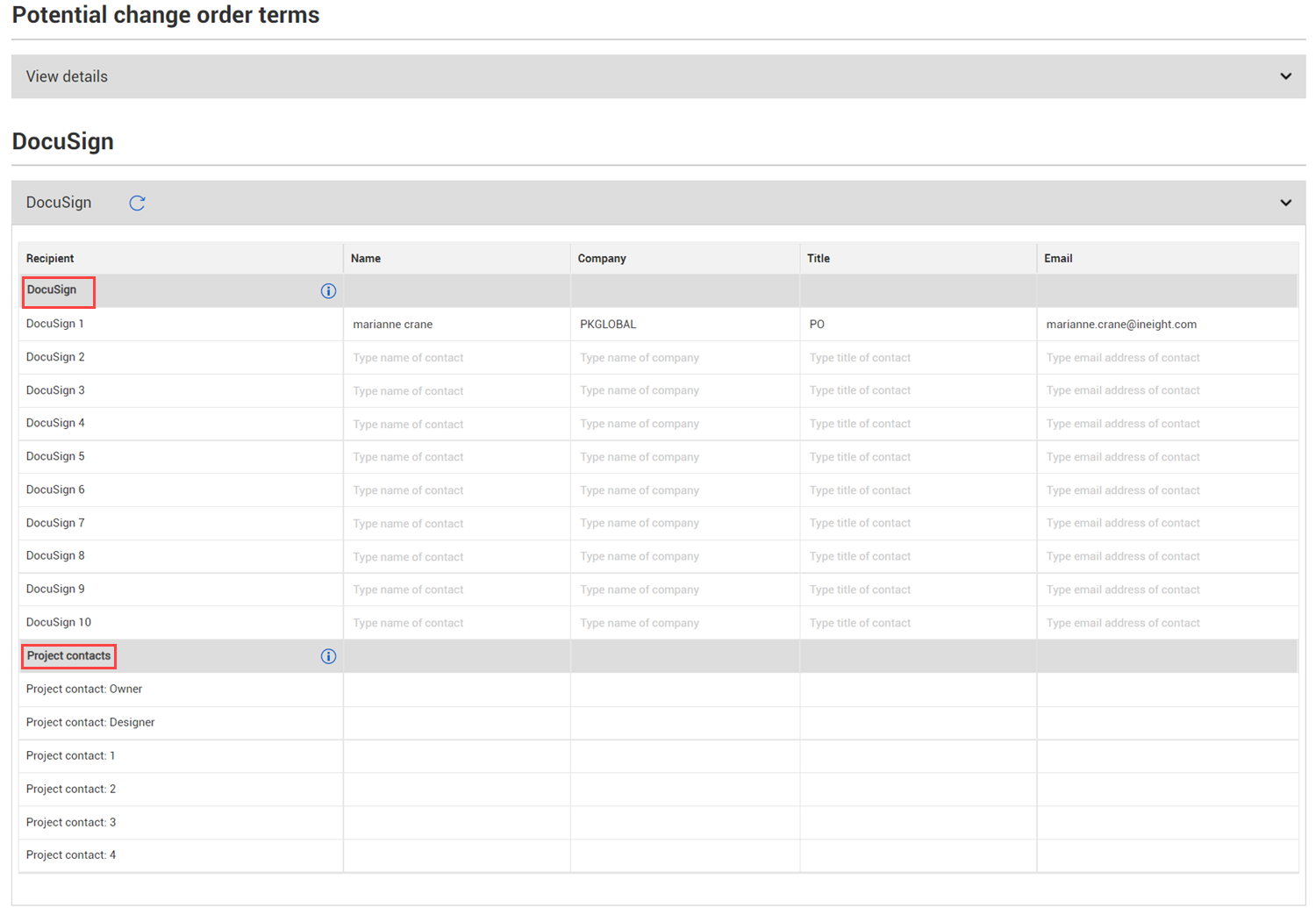Click the DocuSign 9 email field
Image resolution: width=1316 pixels, height=908 pixels.
(1168, 590)
